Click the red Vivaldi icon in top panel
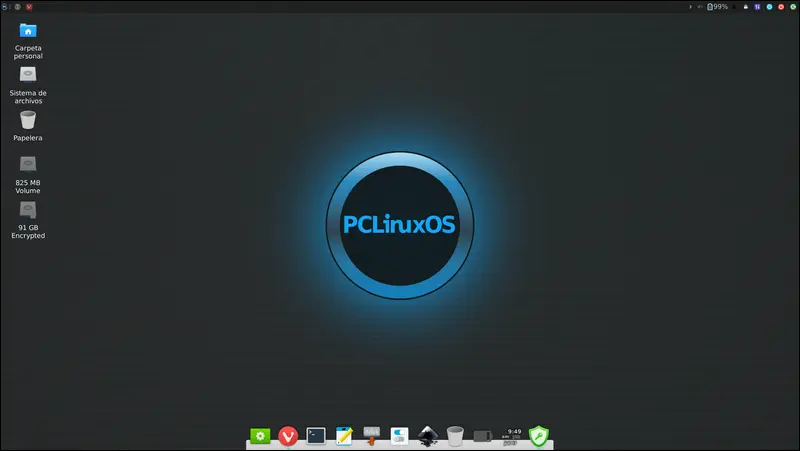 pyautogui.click(x=29, y=7)
